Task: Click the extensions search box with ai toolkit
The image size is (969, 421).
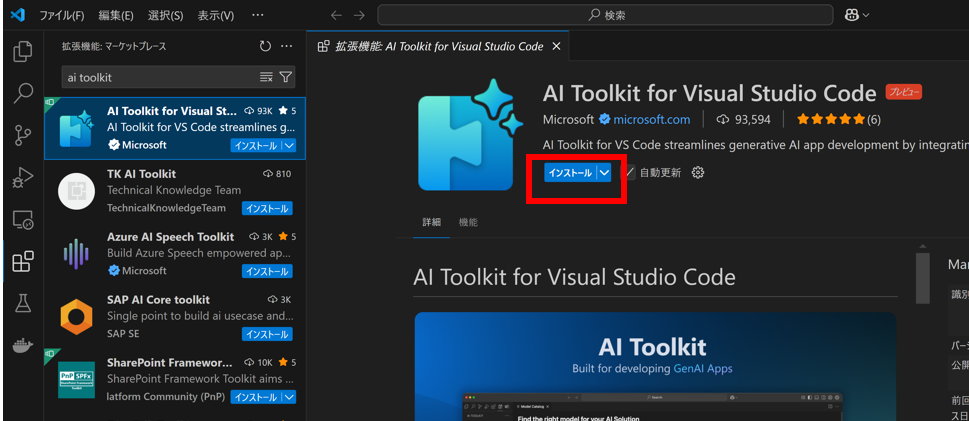Action: (x=159, y=77)
